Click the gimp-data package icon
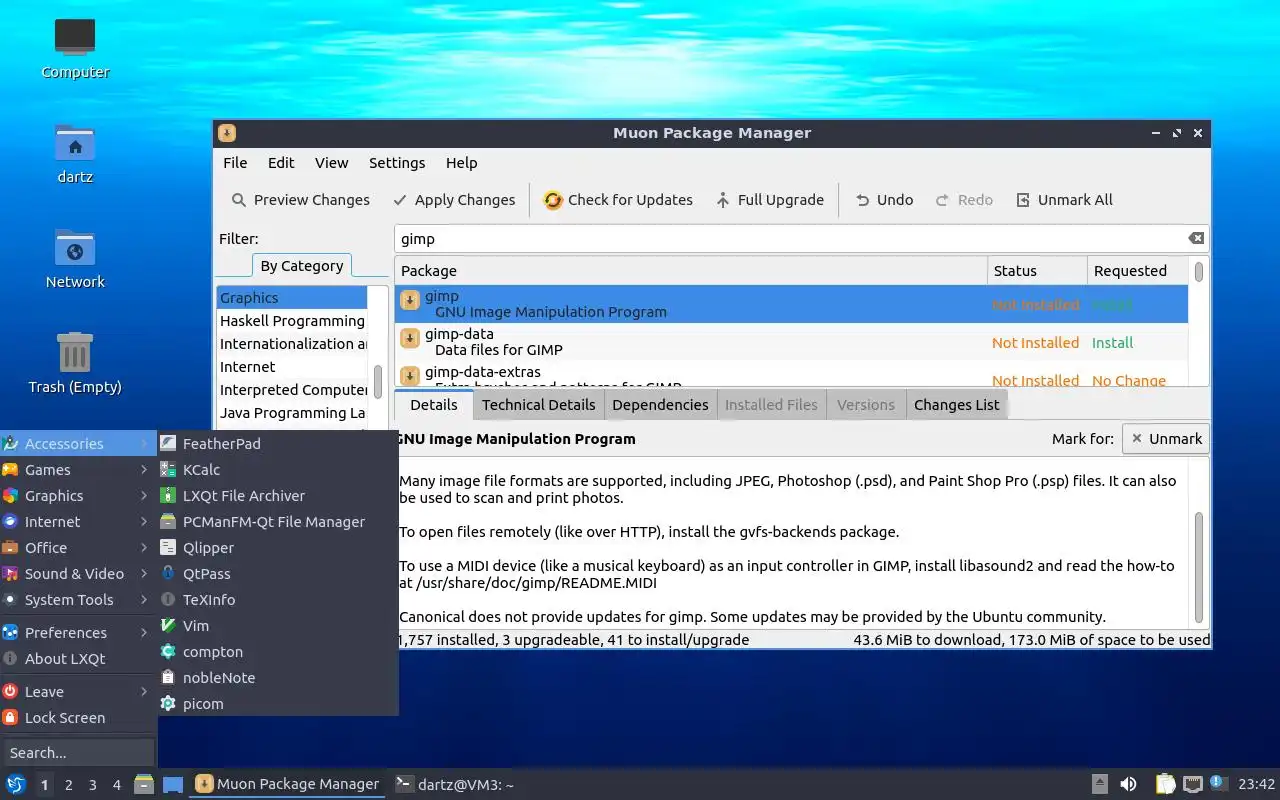The height and width of the screenshot is (800, 1280). pos(410,339)
